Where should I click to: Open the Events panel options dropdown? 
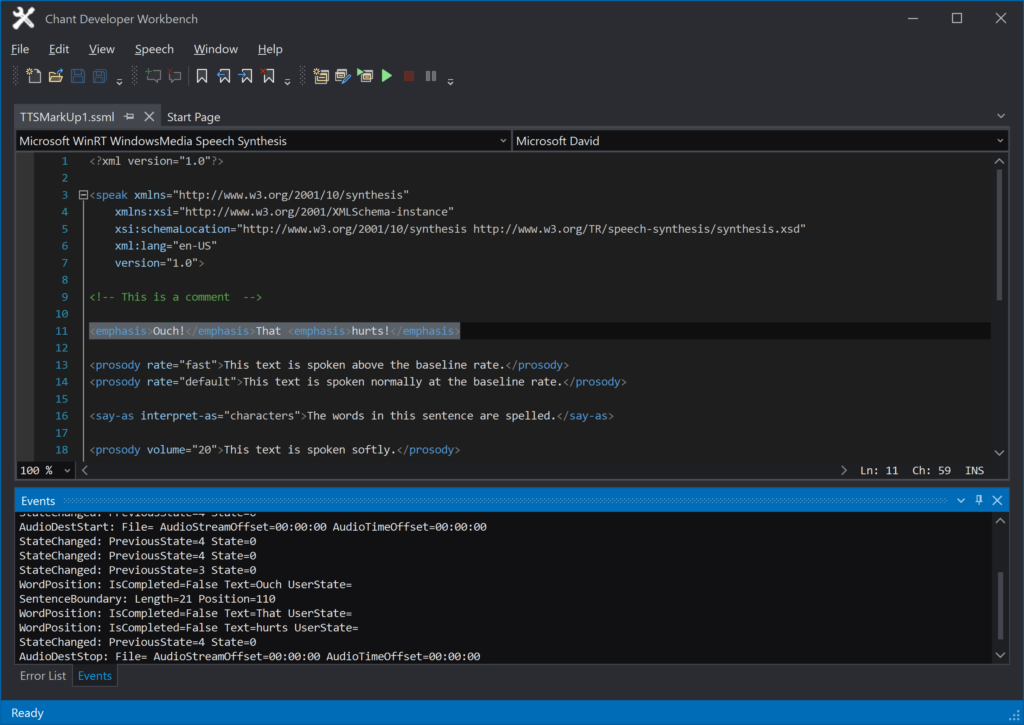(x=961, y=500)
